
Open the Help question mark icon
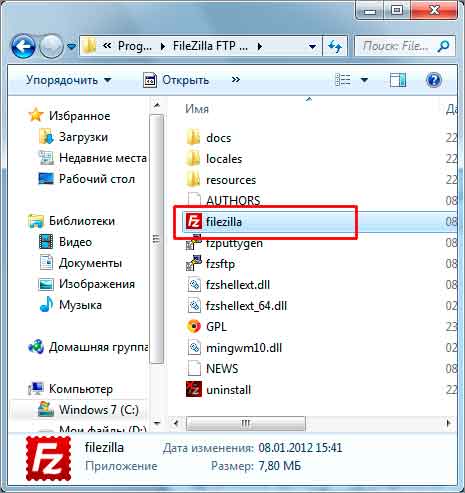click(434, 80)
